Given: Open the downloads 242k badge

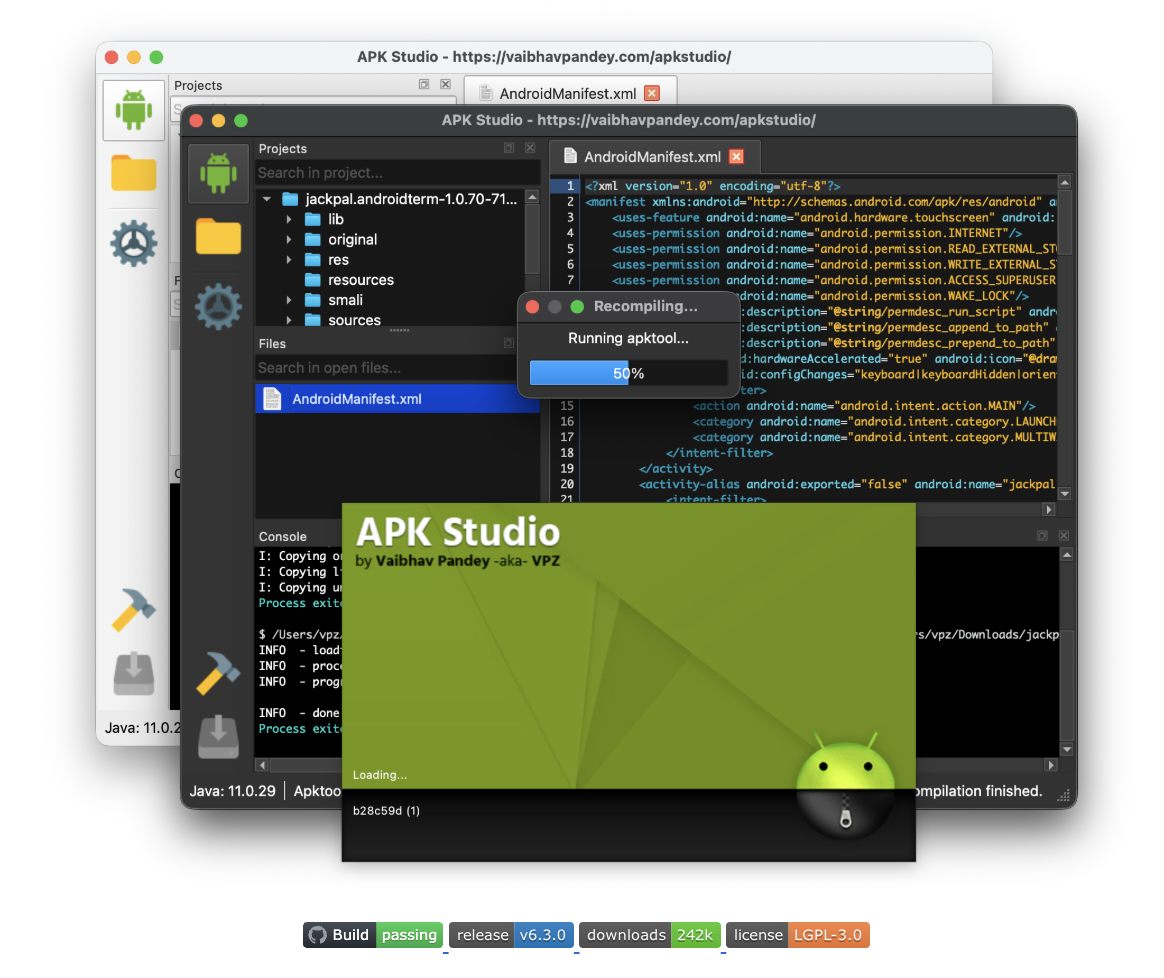Looking at the screenshot, I should click(650, 935).
